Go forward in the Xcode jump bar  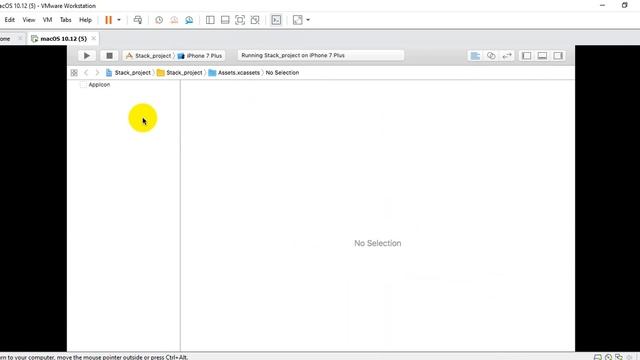97,73
